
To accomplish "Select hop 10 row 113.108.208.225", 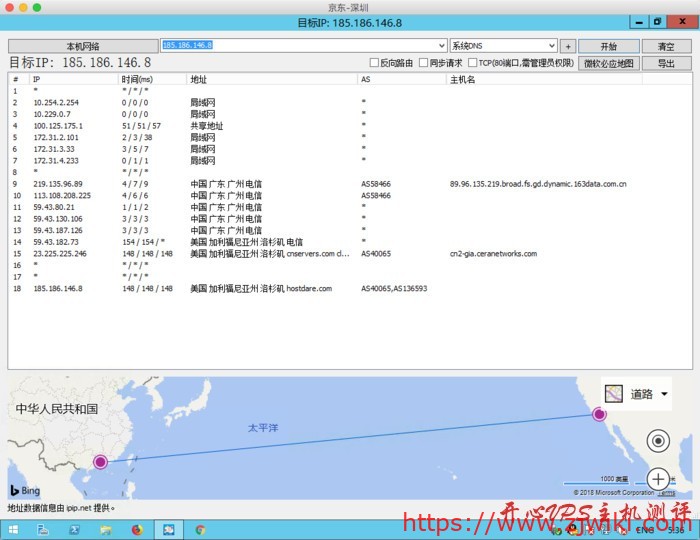I will pos(350,195).
